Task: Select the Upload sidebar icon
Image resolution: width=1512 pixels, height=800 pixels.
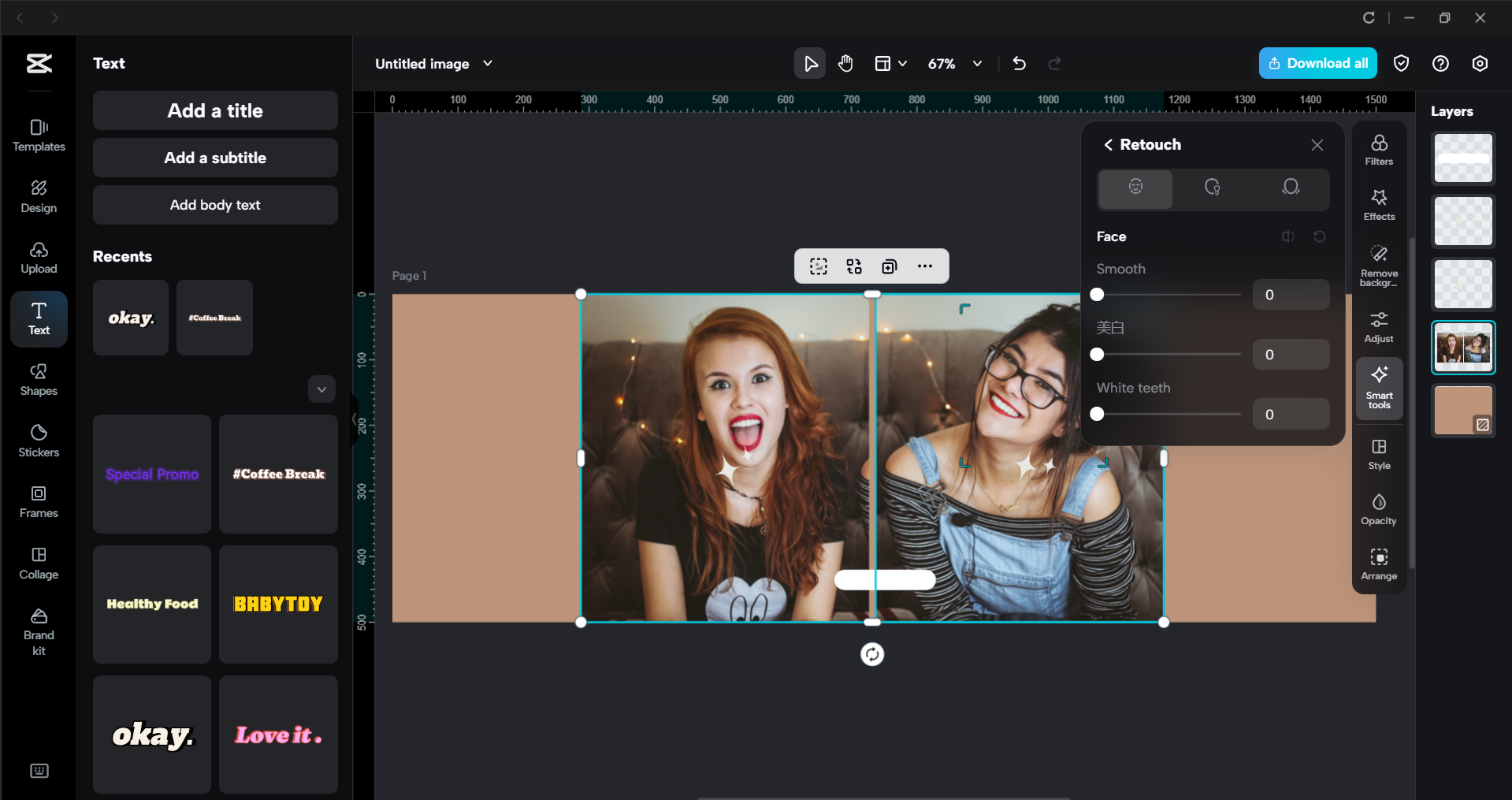Action: click(39, 258)
